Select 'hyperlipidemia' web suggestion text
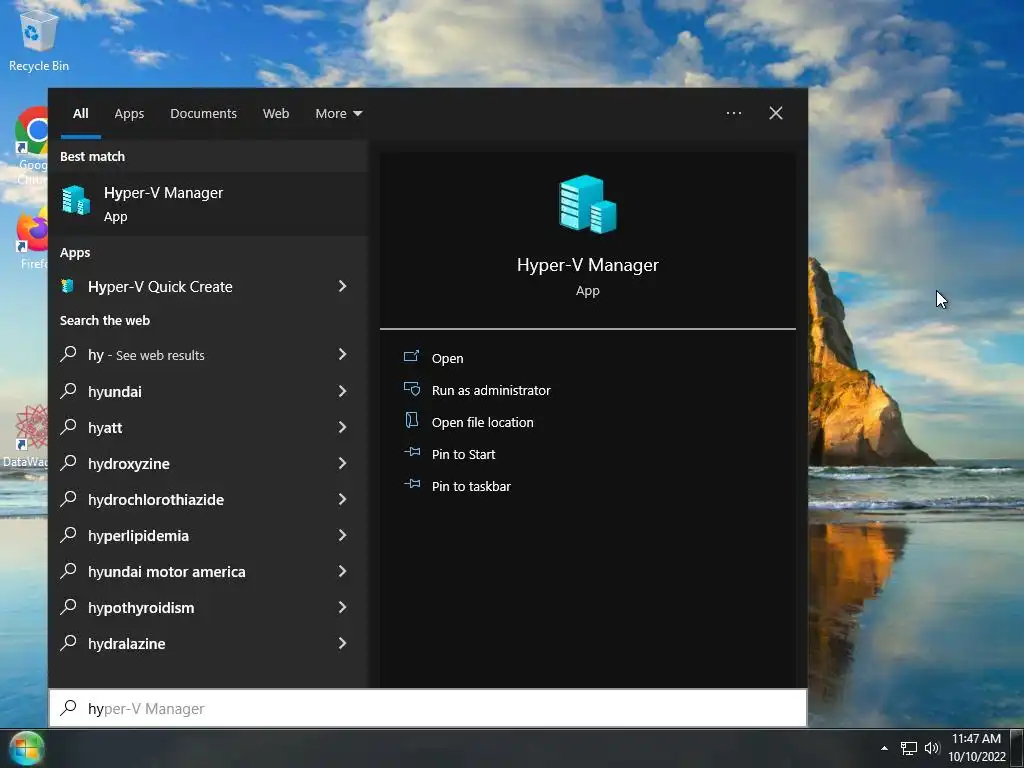The width and height of the screenshot is (1024, 768). pos(138,536)
